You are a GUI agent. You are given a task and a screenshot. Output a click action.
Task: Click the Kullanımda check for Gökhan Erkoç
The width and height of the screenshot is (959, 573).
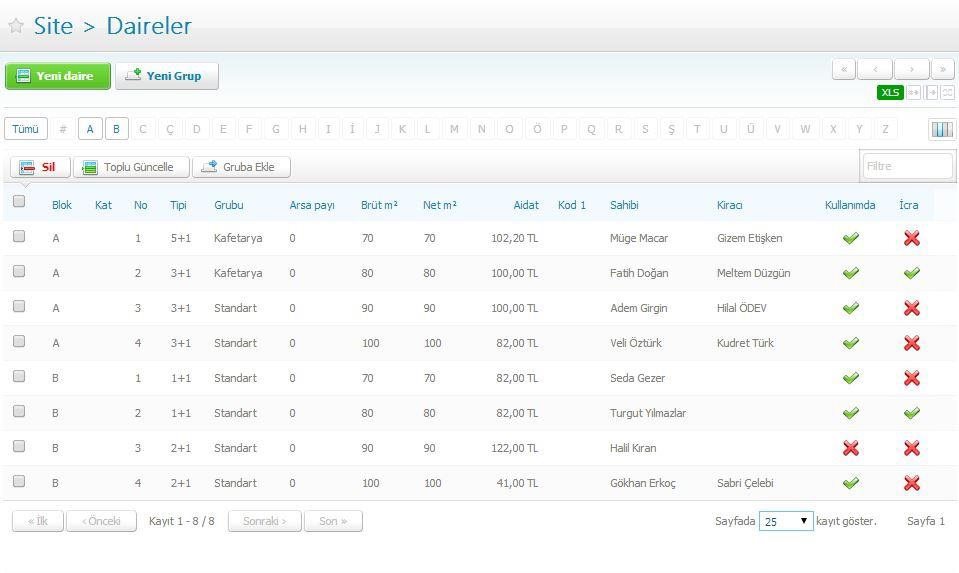851,483
